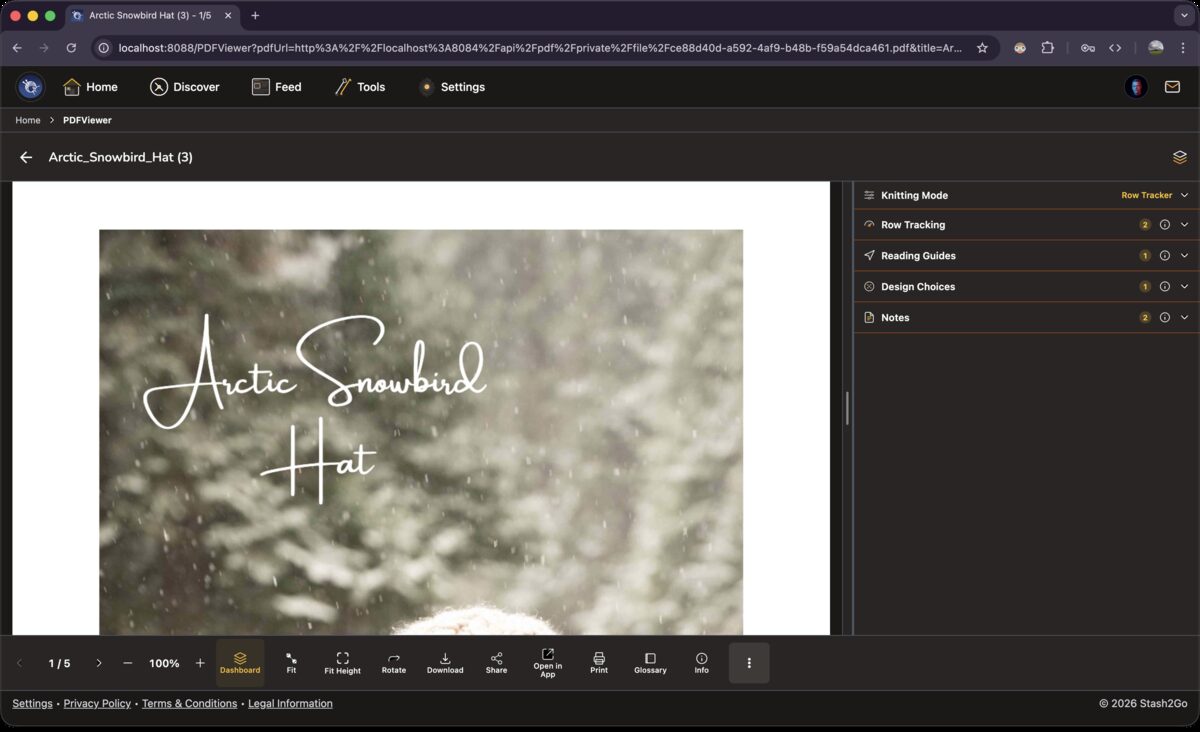Decrease zoom with the minus control

pos(127,662)
